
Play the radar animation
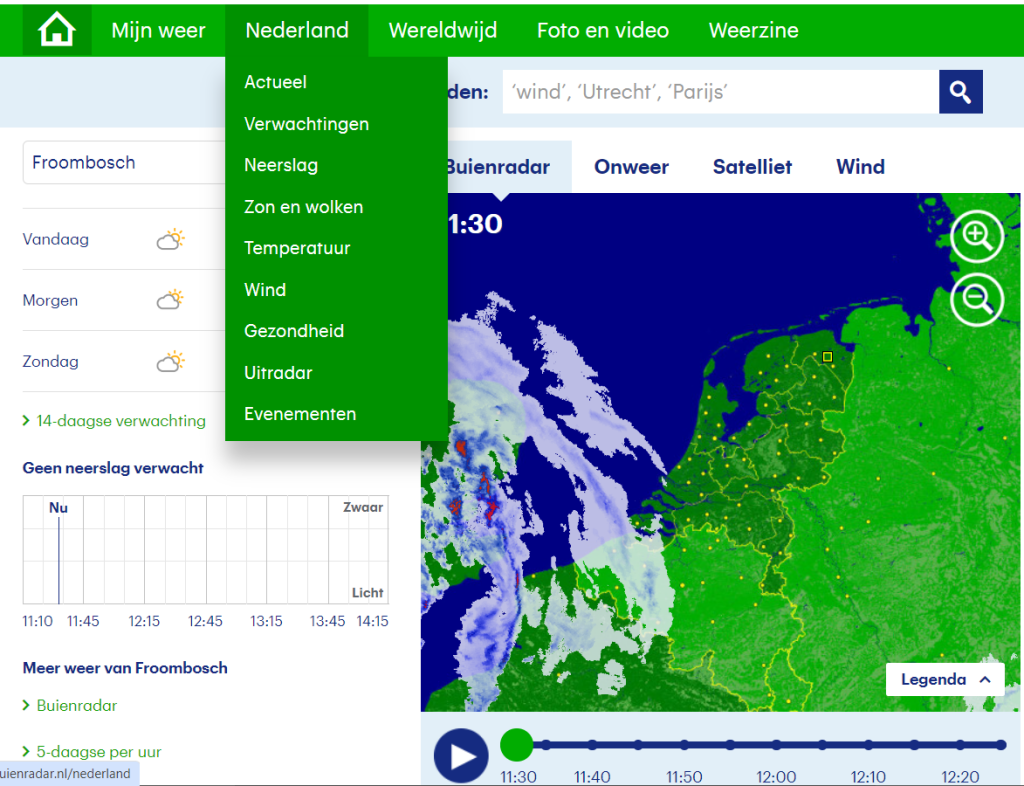click(461, 756)
